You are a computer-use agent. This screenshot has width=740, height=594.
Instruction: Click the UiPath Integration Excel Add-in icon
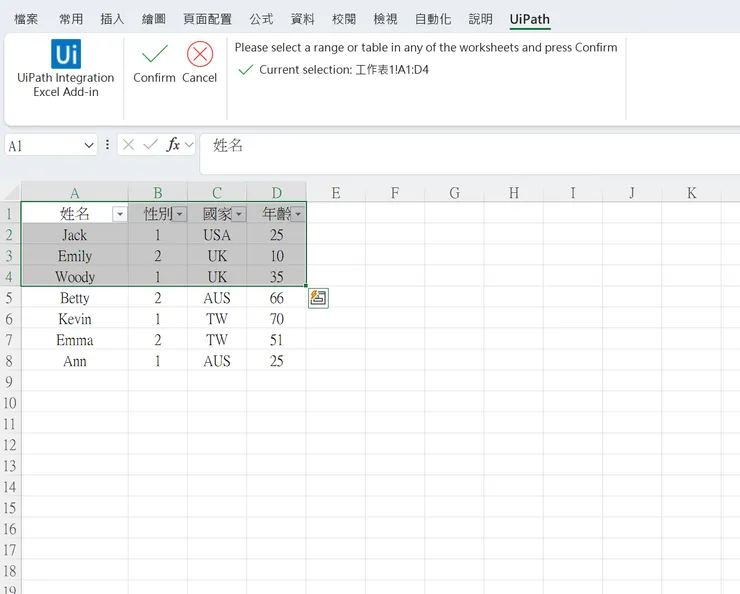pos(66,54)
